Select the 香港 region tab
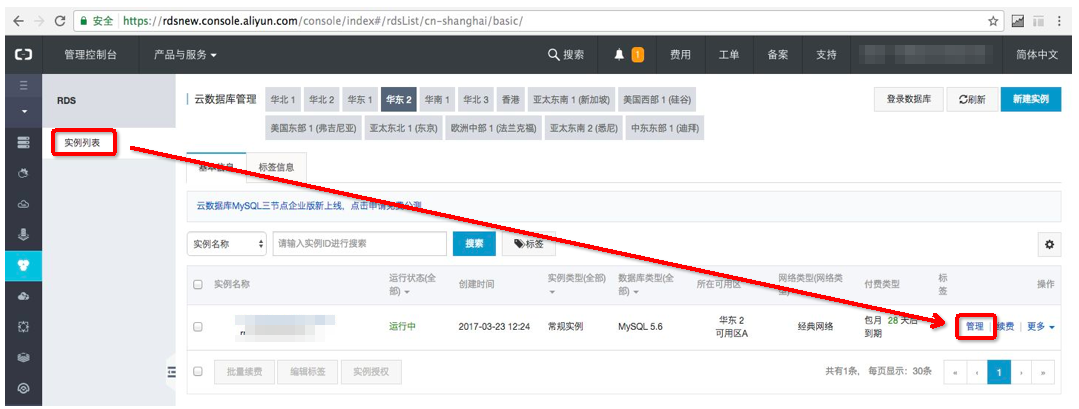Image resolution: width=1079 pixels, height=409 pixels. click(x=511, y=100)
